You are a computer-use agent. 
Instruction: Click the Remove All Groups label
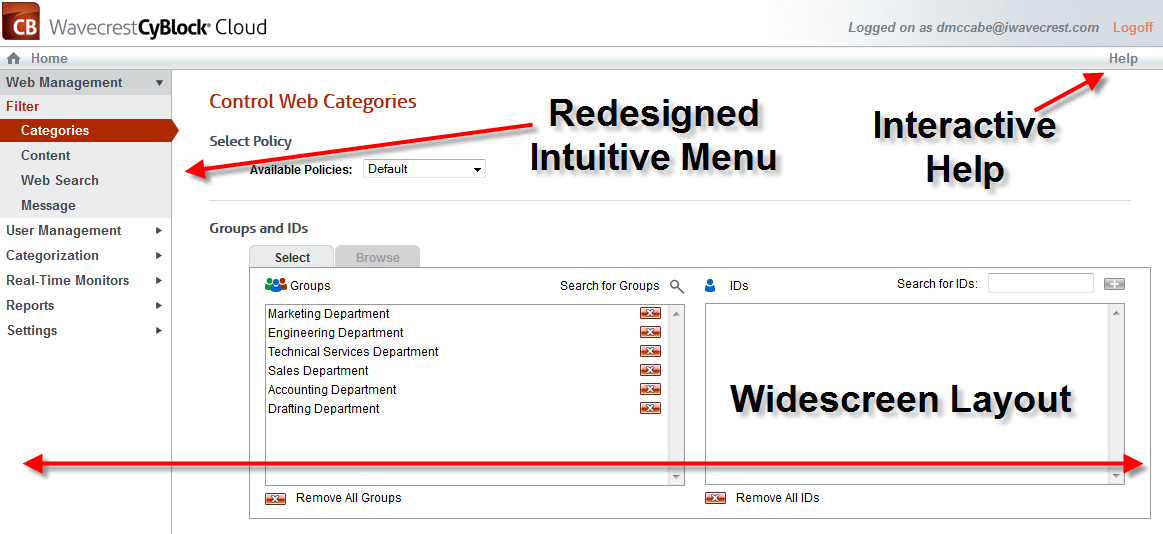(x=349, y=498)
